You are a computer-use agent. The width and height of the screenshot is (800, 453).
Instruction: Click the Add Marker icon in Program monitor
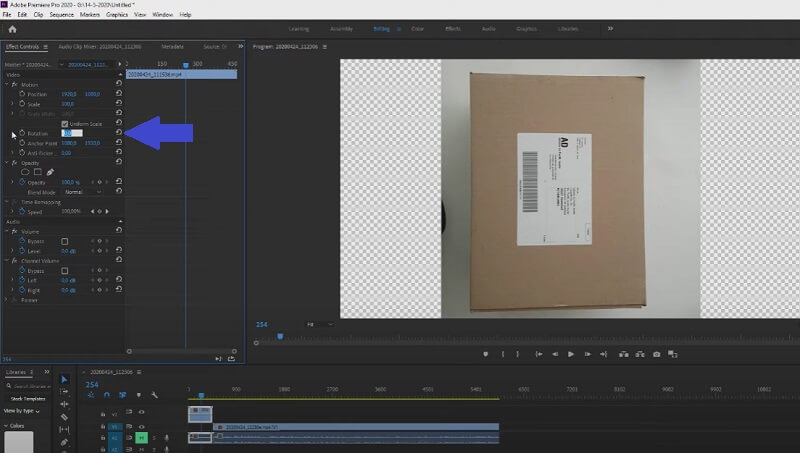coord(485,354)
